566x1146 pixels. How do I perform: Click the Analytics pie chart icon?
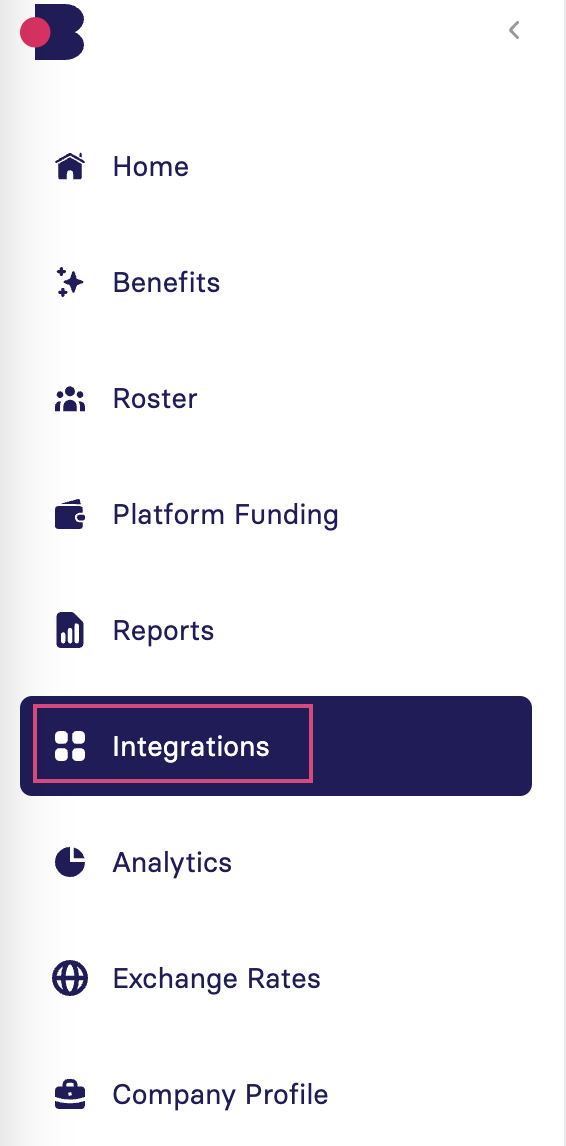(x=70, y=862)
